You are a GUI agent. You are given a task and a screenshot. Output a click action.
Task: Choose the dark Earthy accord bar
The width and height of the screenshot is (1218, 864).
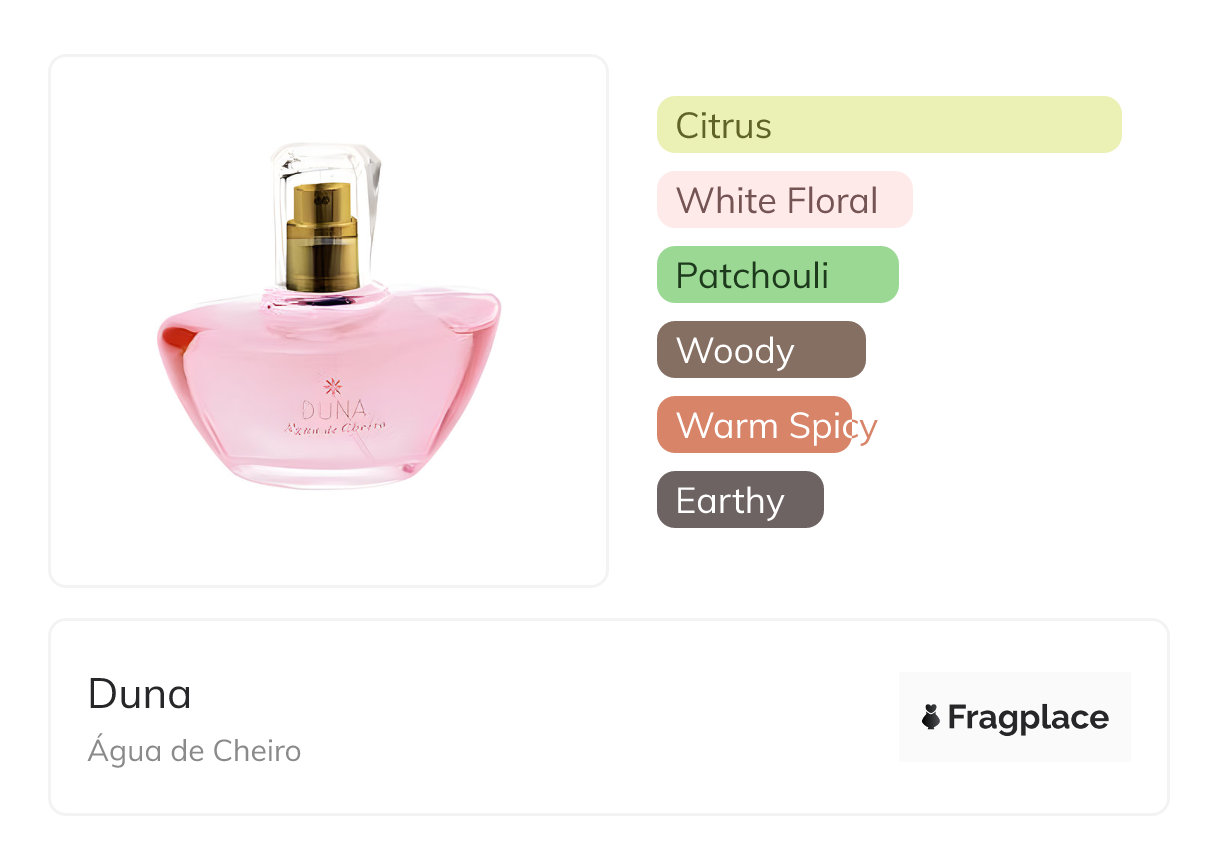[740, 500]
